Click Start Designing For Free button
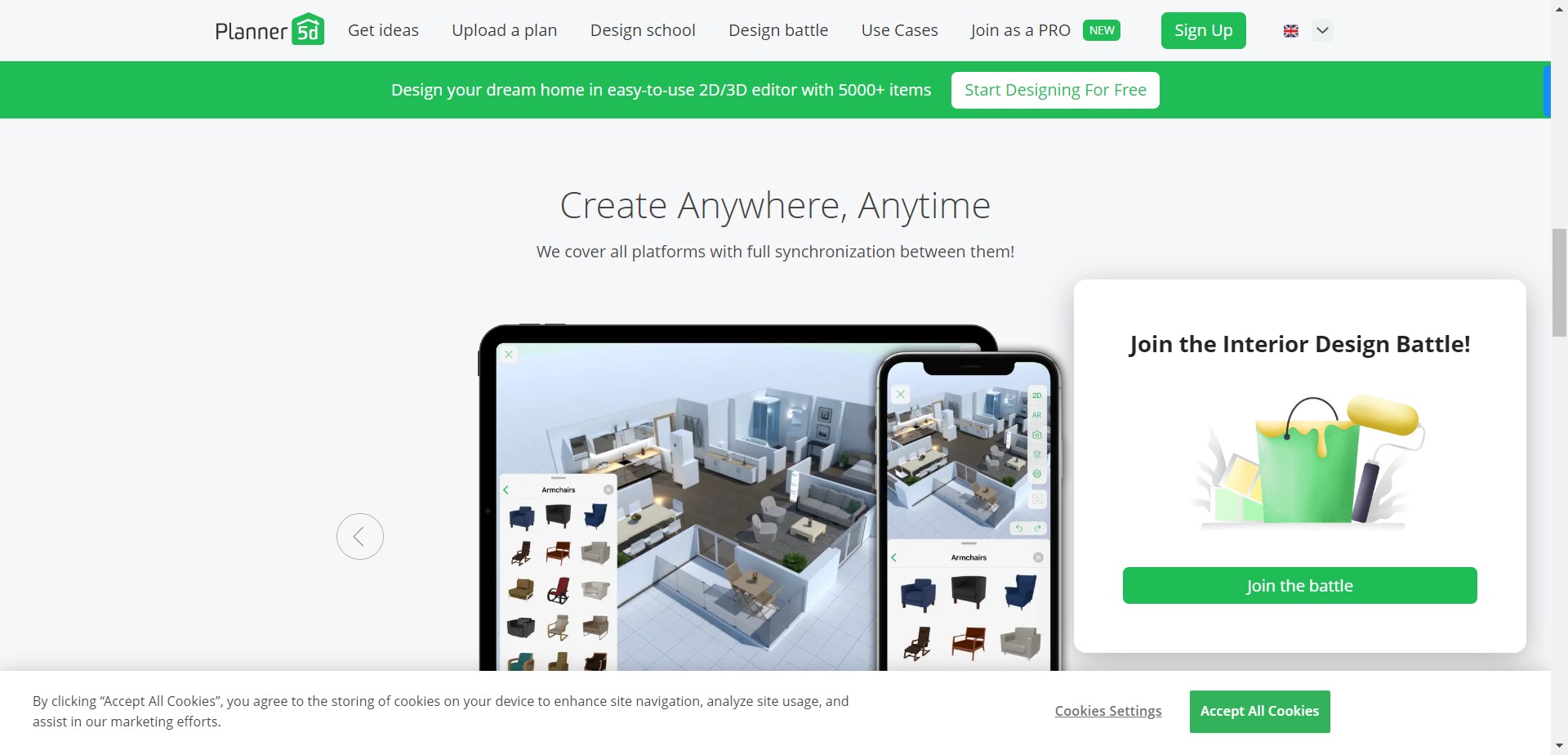The height and width of the screenshot is (755, 1568). coord(1055,90)
